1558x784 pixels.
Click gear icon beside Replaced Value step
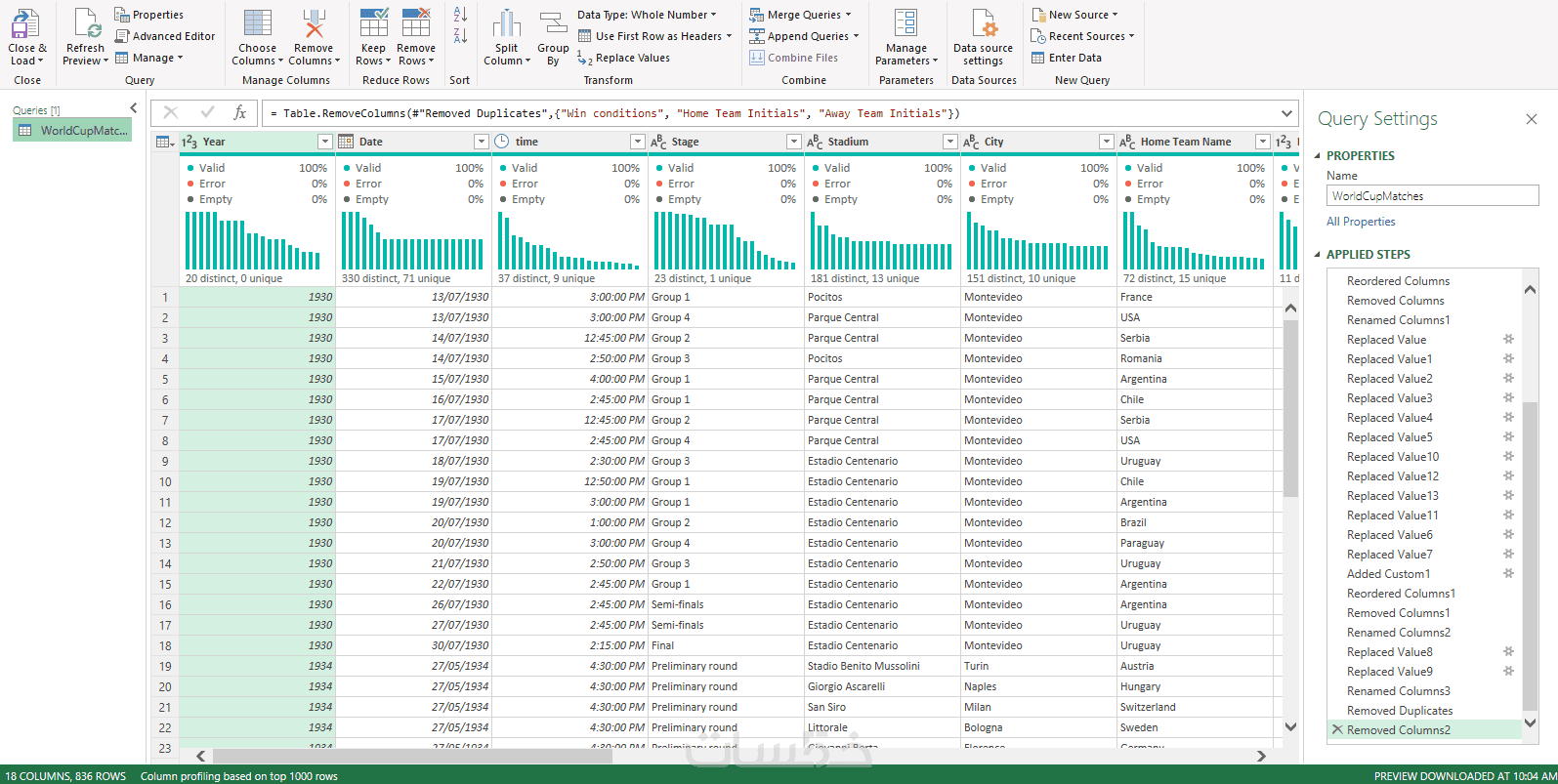click(1508, 340)
